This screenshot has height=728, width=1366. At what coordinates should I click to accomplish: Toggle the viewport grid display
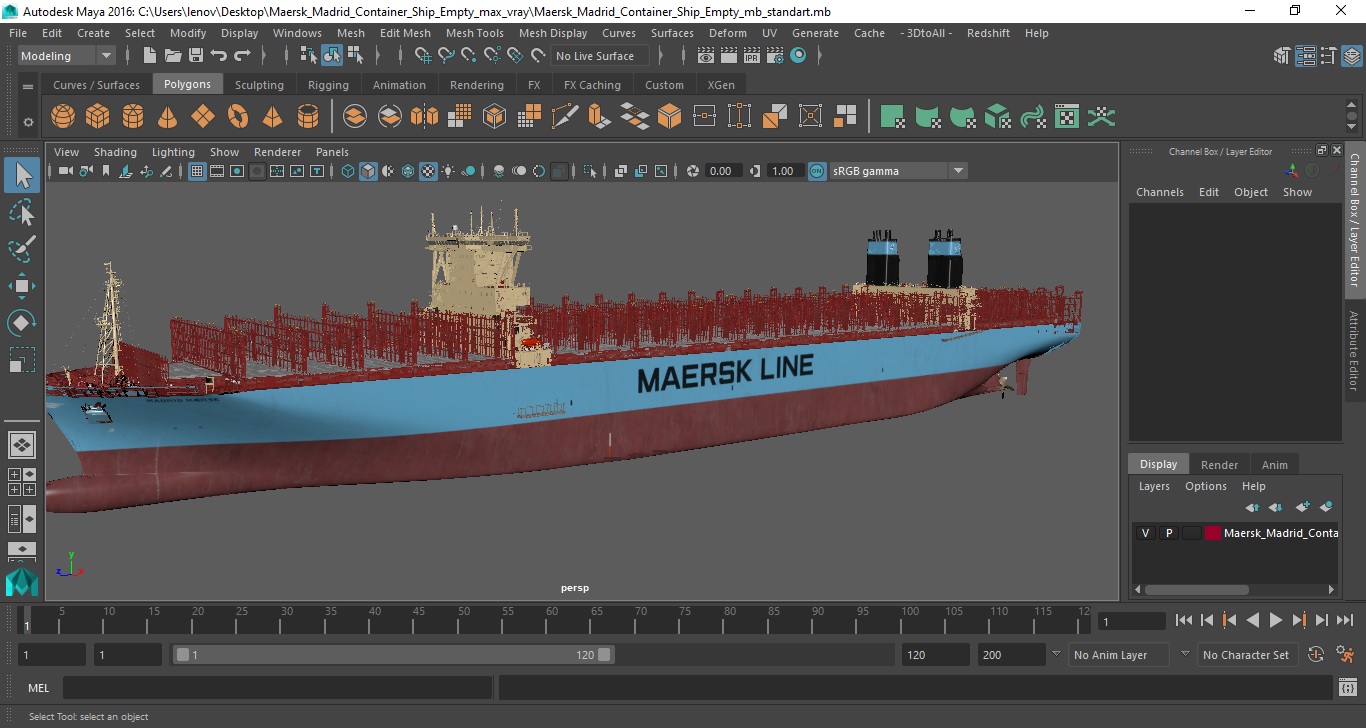[197, 171]
